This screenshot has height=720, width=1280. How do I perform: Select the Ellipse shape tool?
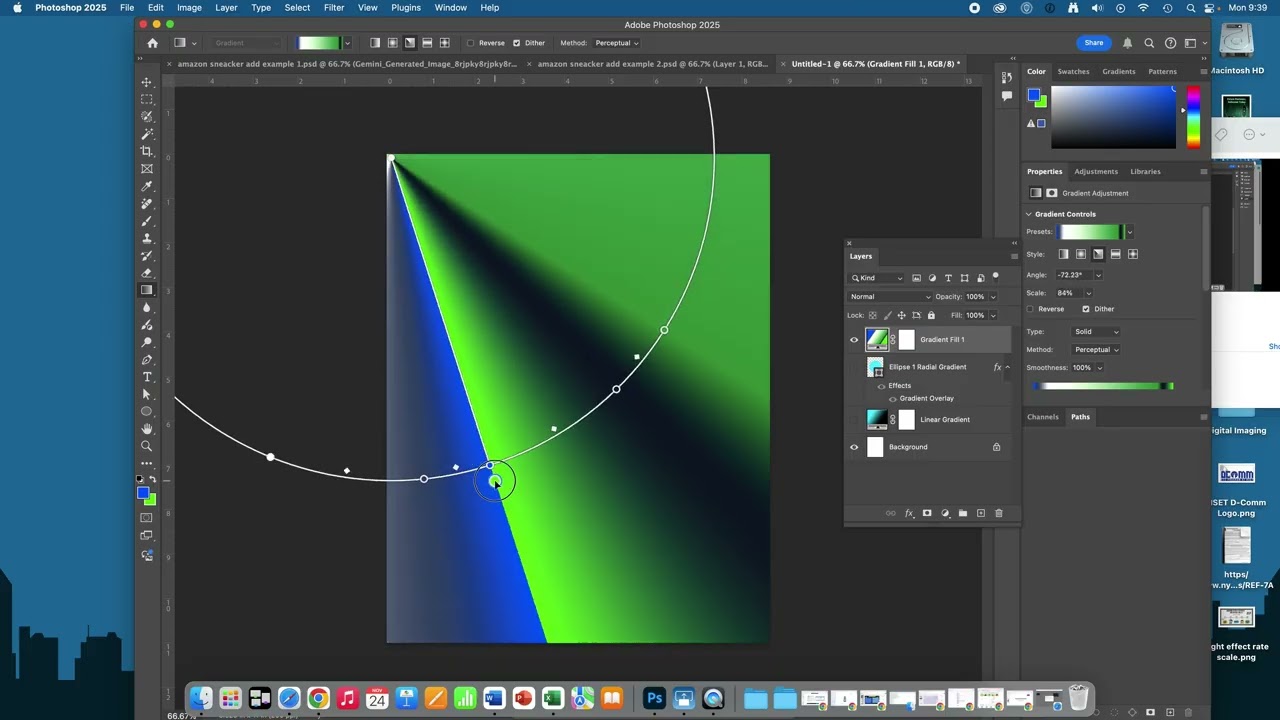(147, 412)
